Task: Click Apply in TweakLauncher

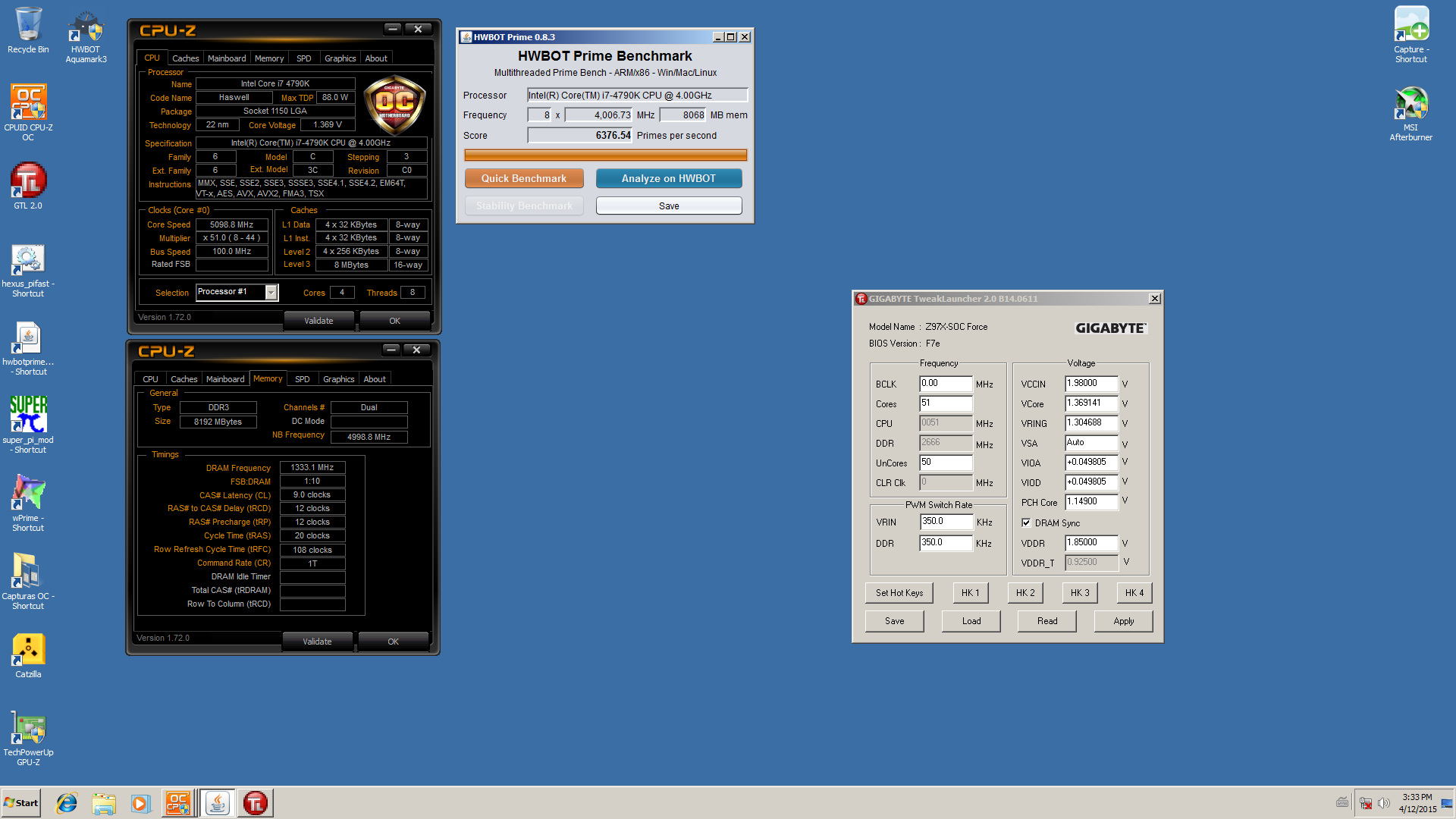Action: coord(1124,621)
